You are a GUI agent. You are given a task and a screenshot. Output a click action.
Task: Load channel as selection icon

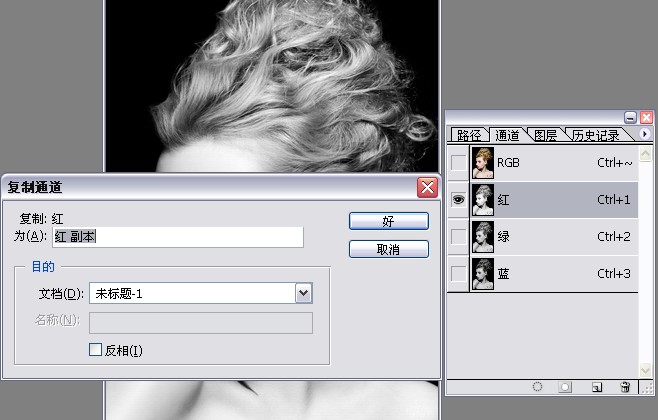(x=537, y=386)
